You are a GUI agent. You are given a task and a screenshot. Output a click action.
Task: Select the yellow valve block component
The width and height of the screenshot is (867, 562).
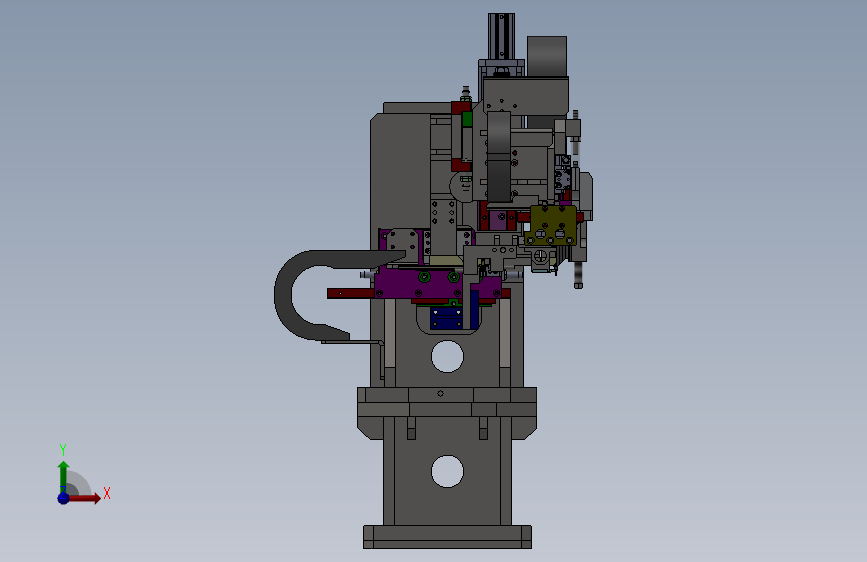(x=551, y=226)
